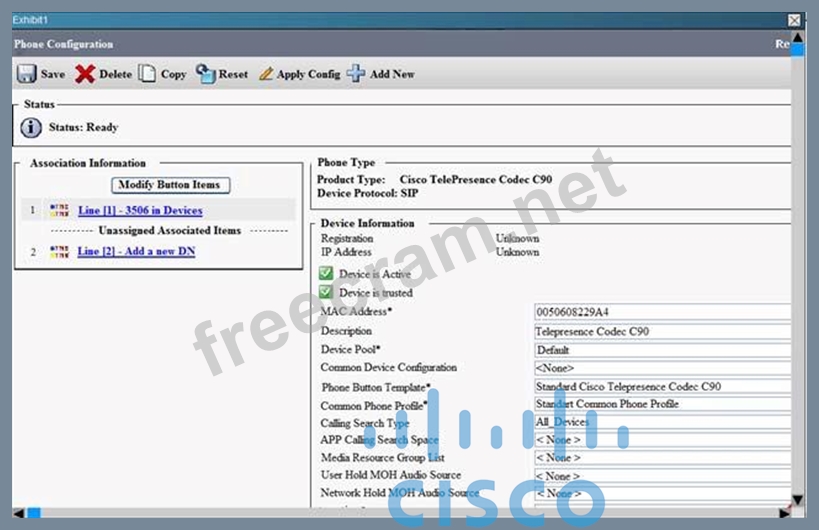819x530 pixels.
Task: Click the Save floppy disk icon
Action: pos(26,74)
